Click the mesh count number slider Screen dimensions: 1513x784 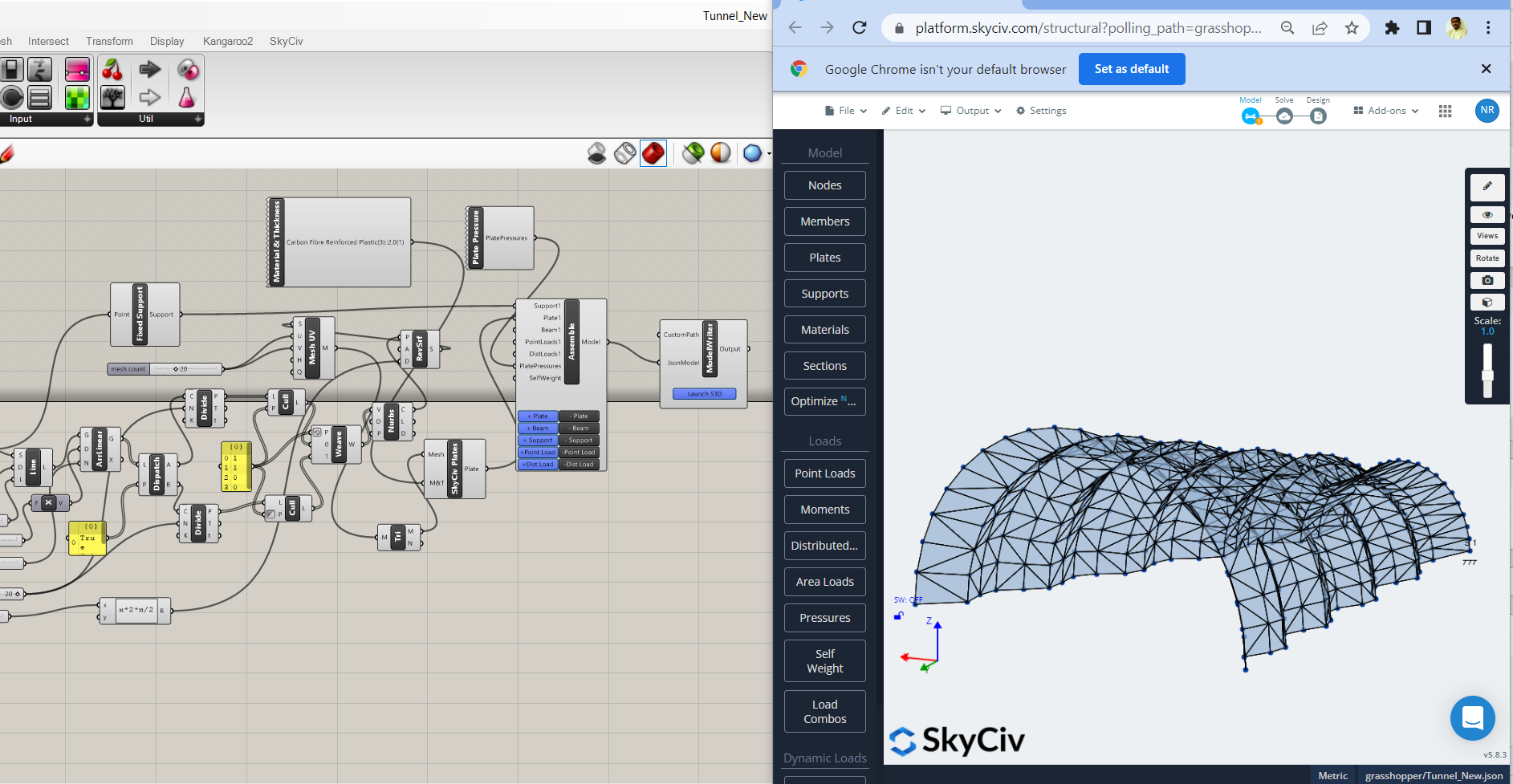pyautogui.click(x=165, y=369)
